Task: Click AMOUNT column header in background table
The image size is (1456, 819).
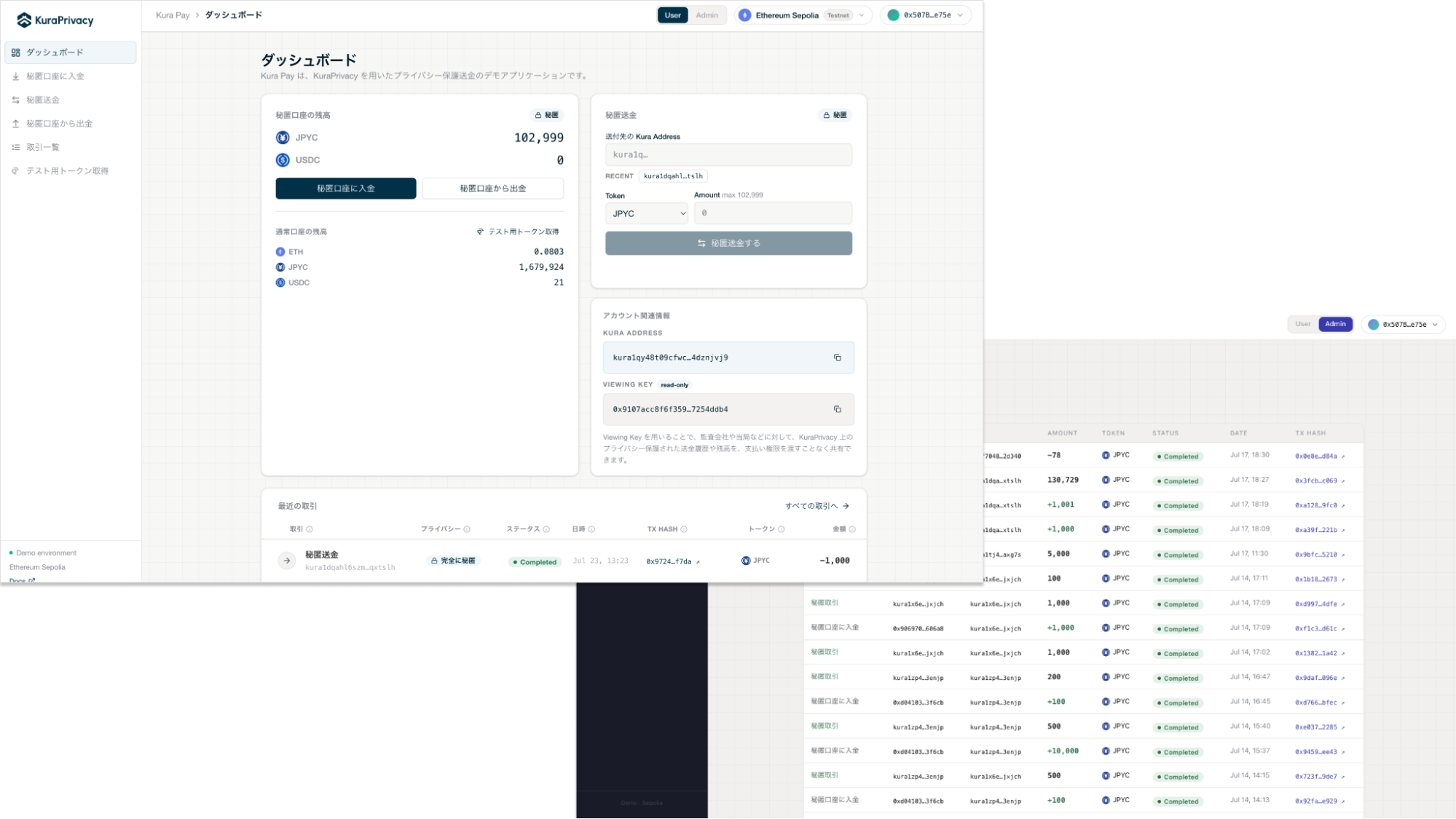Action: click(x=1062, y=433)
